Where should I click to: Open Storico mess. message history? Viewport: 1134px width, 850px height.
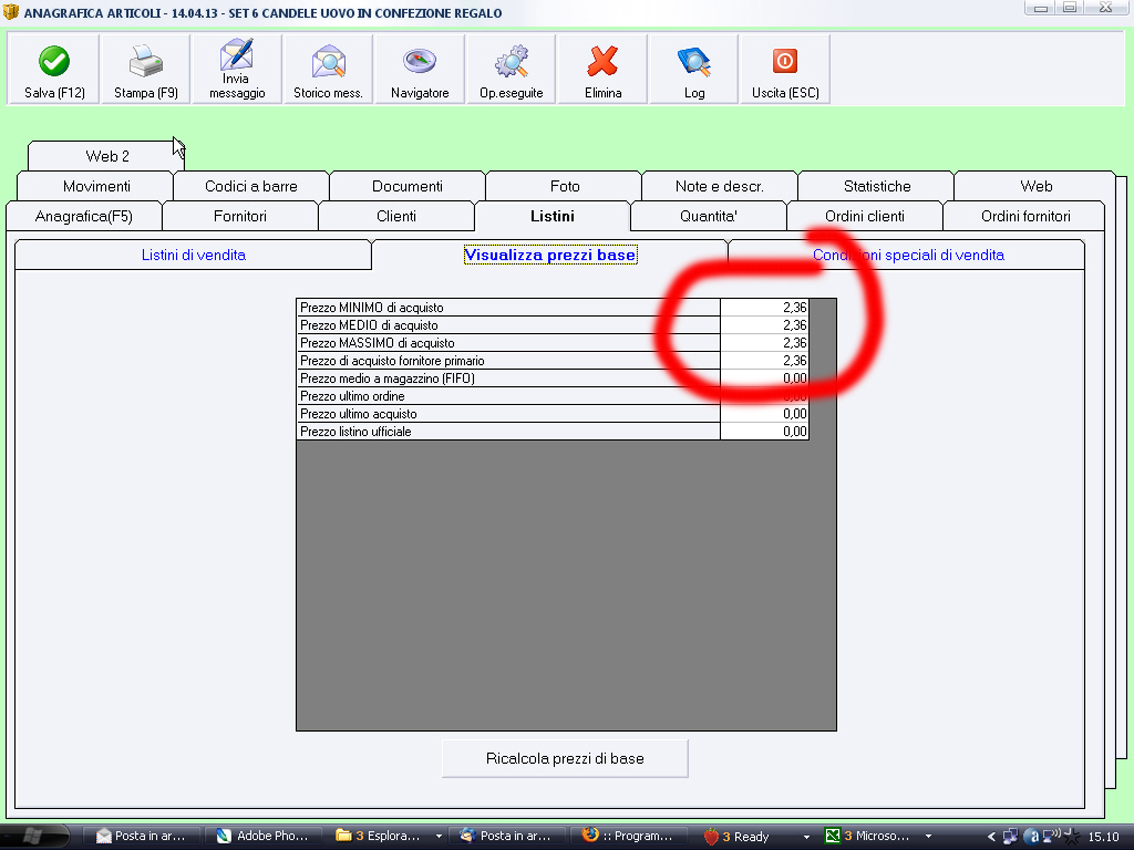tap(328, 69)
